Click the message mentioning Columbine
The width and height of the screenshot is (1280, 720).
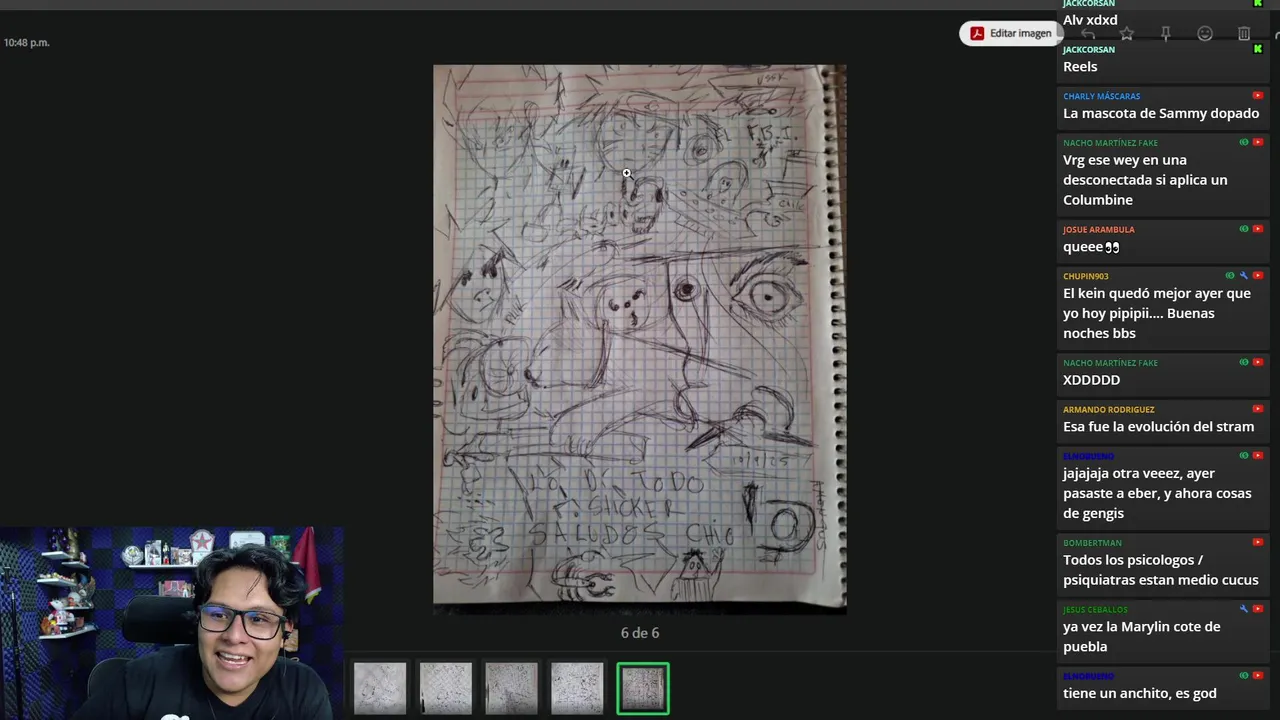click(1145, 180)
